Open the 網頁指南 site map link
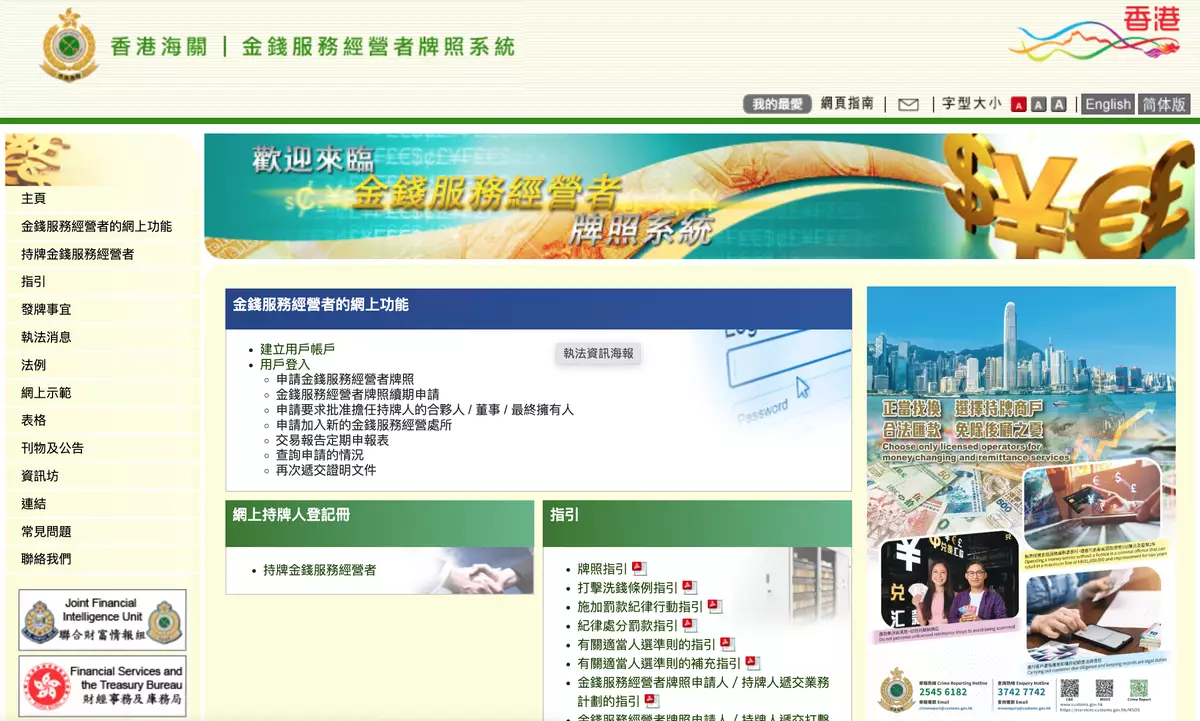 coord(847,104)
